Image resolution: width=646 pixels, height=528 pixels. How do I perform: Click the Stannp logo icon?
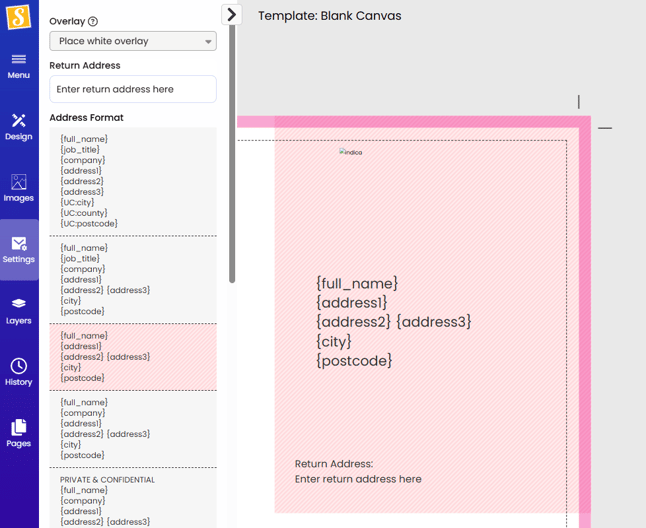(19, 17)
